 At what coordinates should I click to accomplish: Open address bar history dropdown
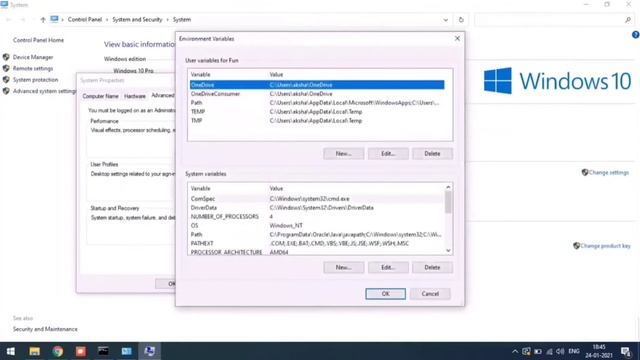pos(445,20)
